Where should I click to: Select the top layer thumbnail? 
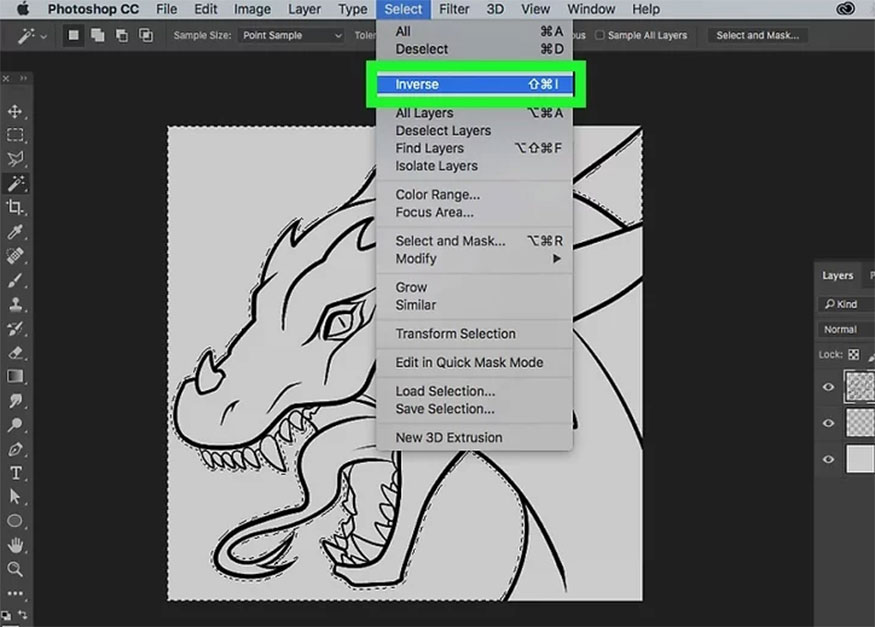860,386
